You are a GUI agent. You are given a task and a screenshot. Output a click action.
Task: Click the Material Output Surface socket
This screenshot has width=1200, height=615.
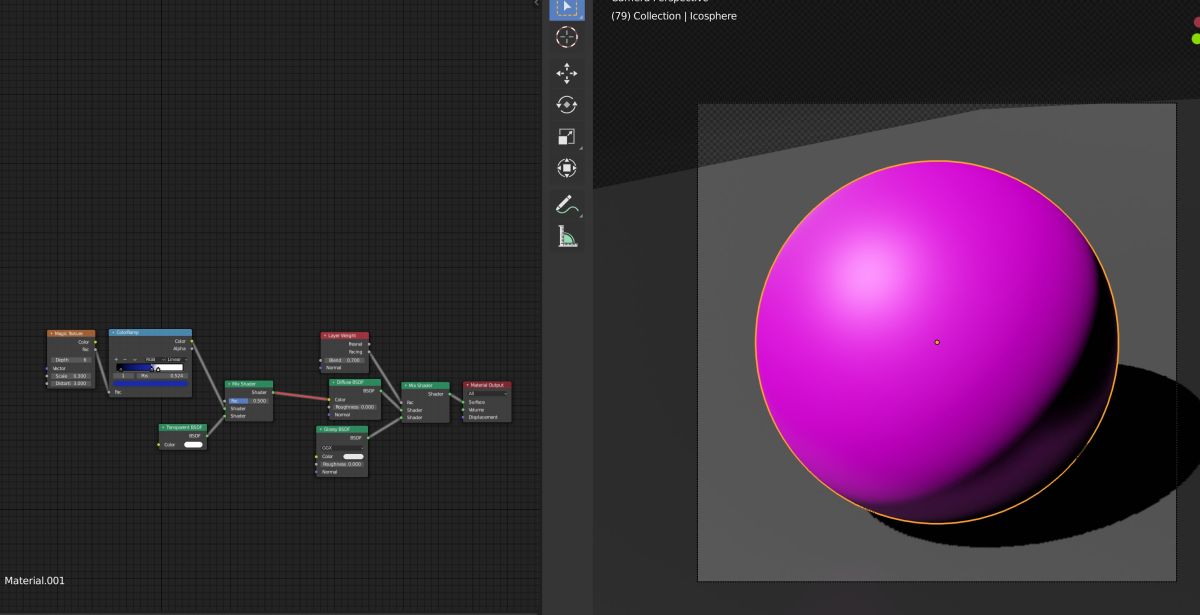point(463,402)
